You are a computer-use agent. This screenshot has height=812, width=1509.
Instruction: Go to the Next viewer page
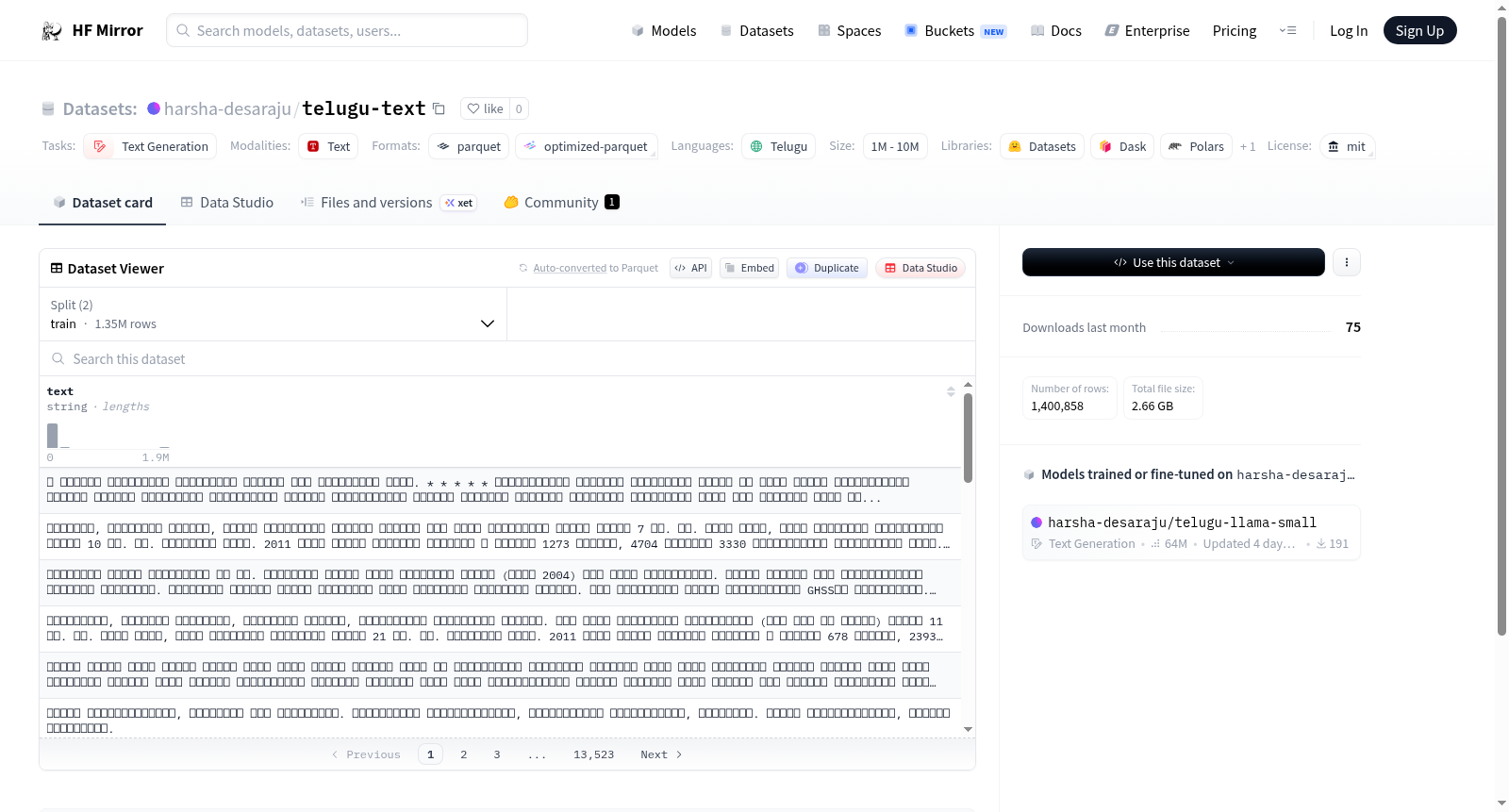coord(661,754)
